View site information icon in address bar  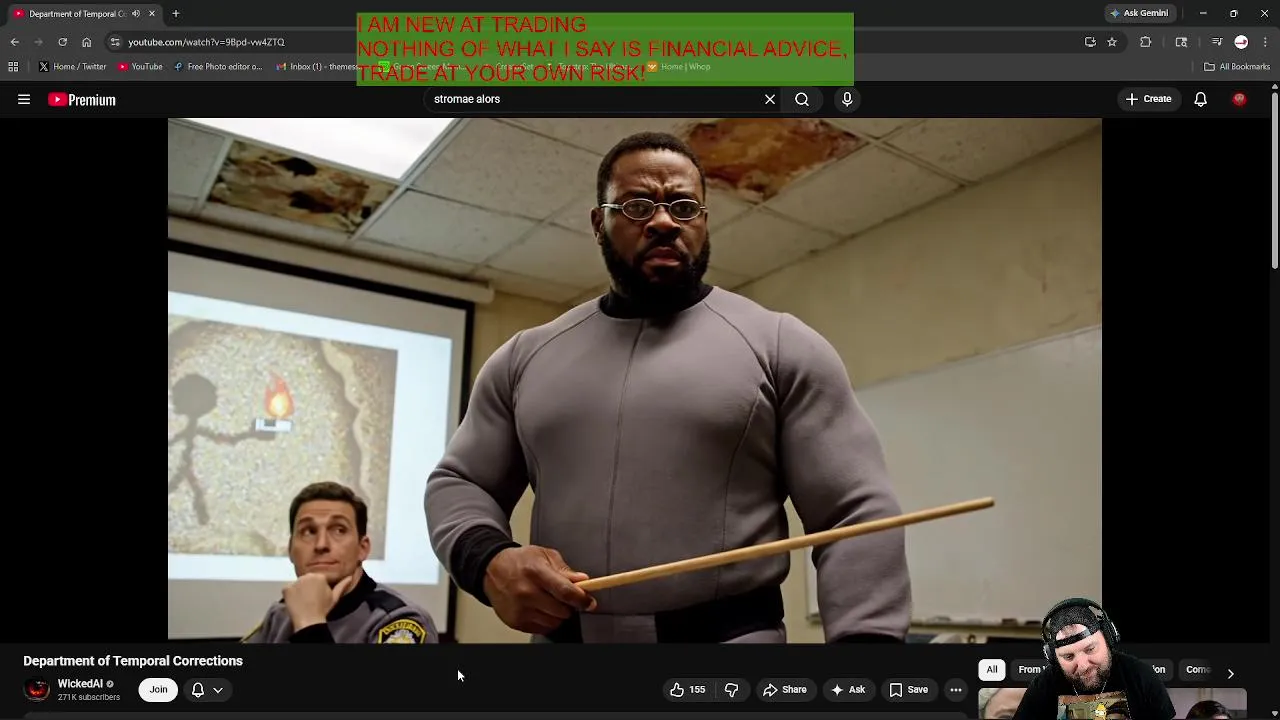pyautogui.click(x=115, y=42)
